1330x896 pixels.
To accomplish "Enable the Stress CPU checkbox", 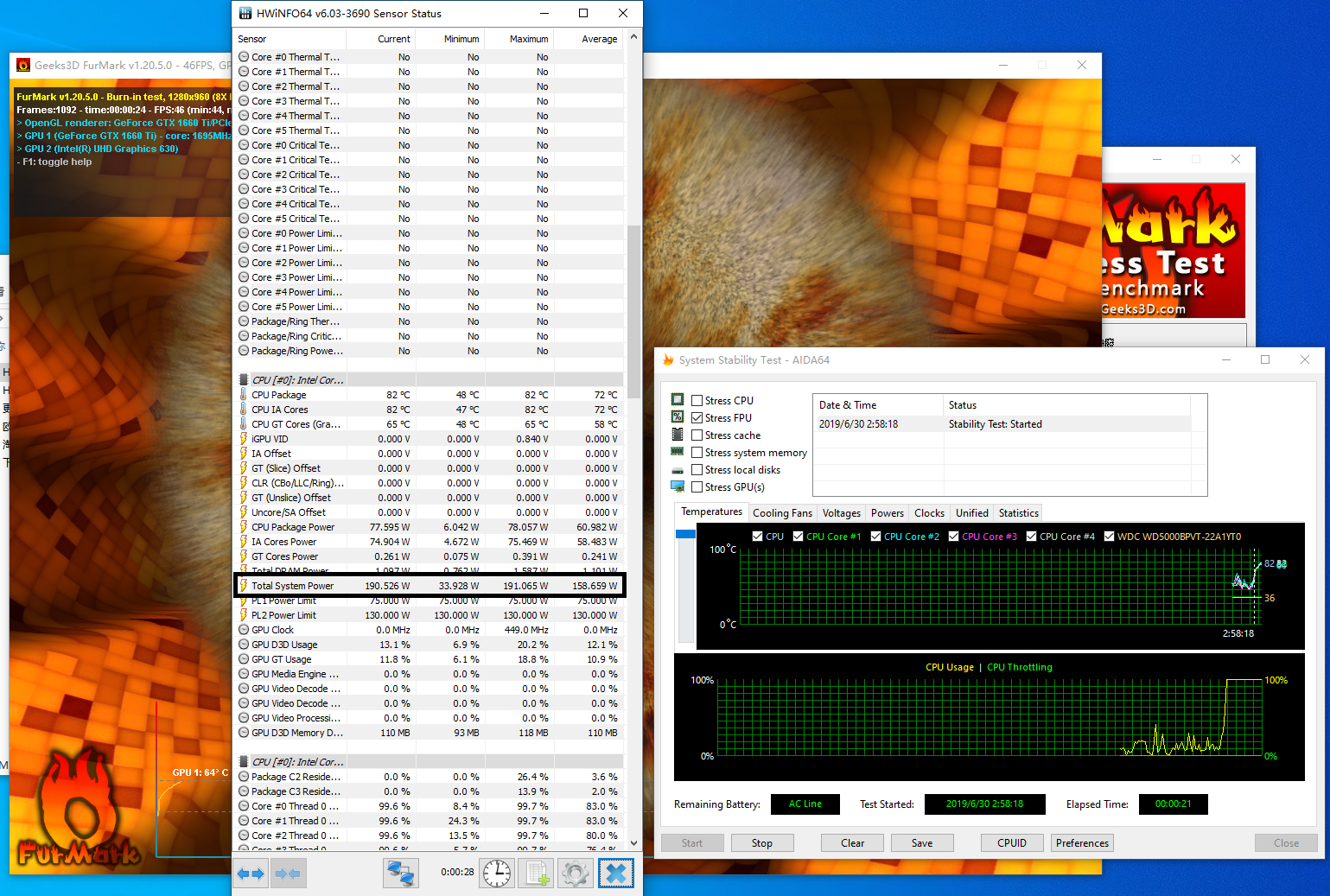I will pyautogui.click(x=697, y=401).
